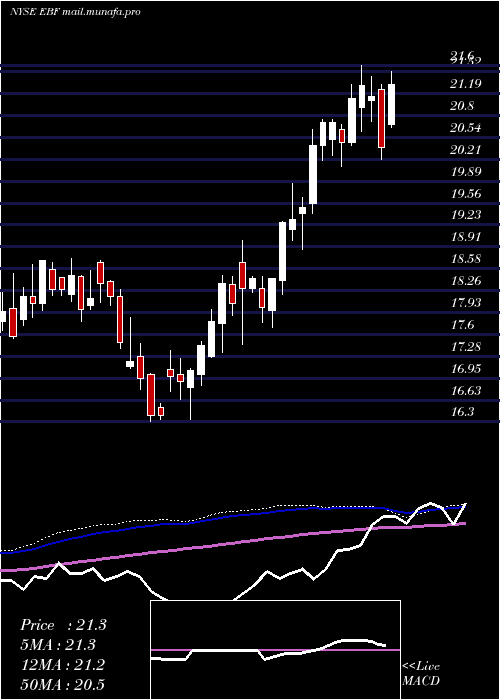Click the 16.95 price axis label
The image size is (500, 700).
466,369
